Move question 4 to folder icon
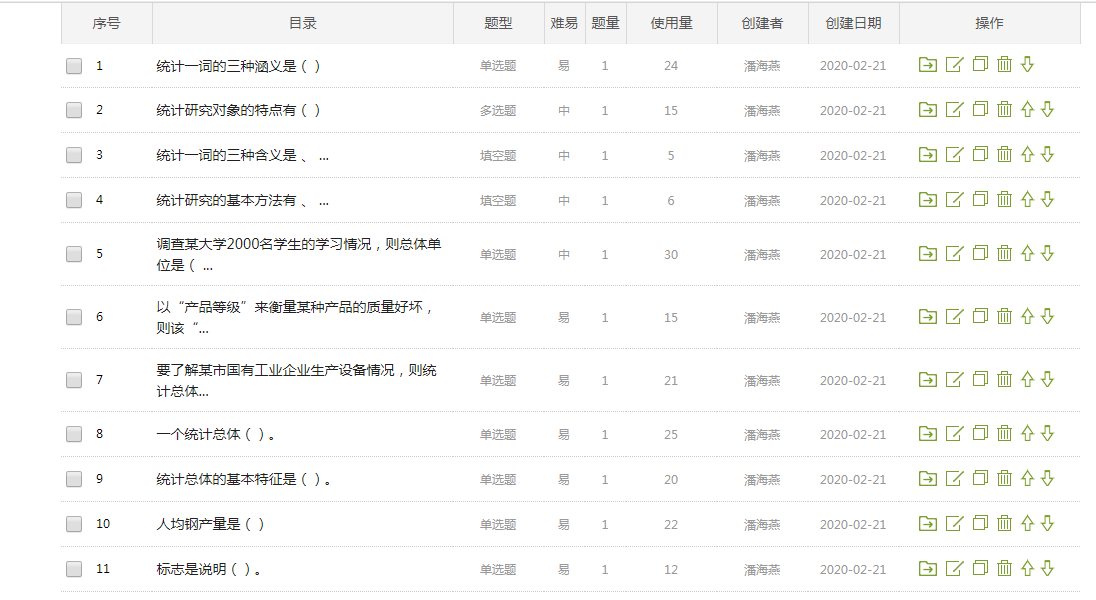This screenshot has height=600, width=1096. [928, 200]
